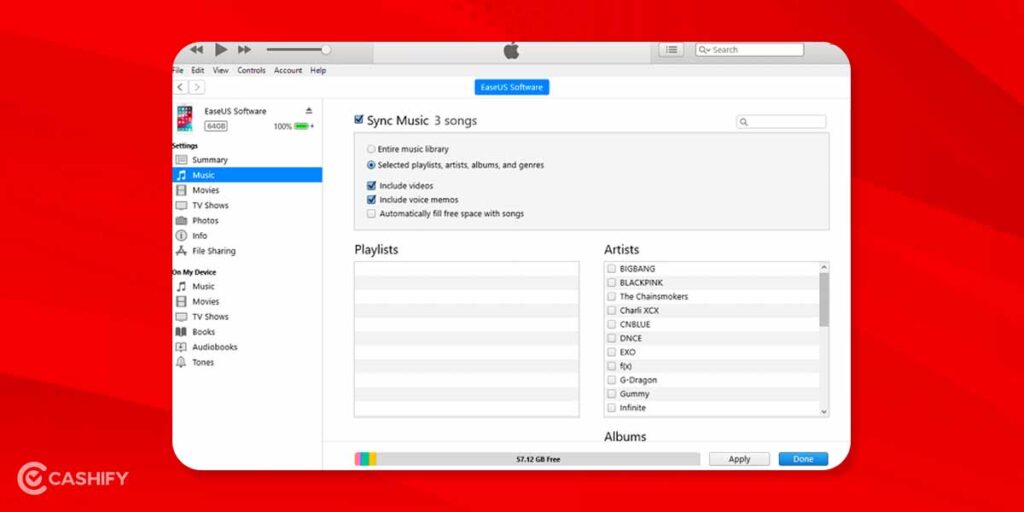The height and width of the screenshot is (512, 1024).
Task: Check the f(x) artist checkbox
Action: pyautogui.click(x=611, y=366)
